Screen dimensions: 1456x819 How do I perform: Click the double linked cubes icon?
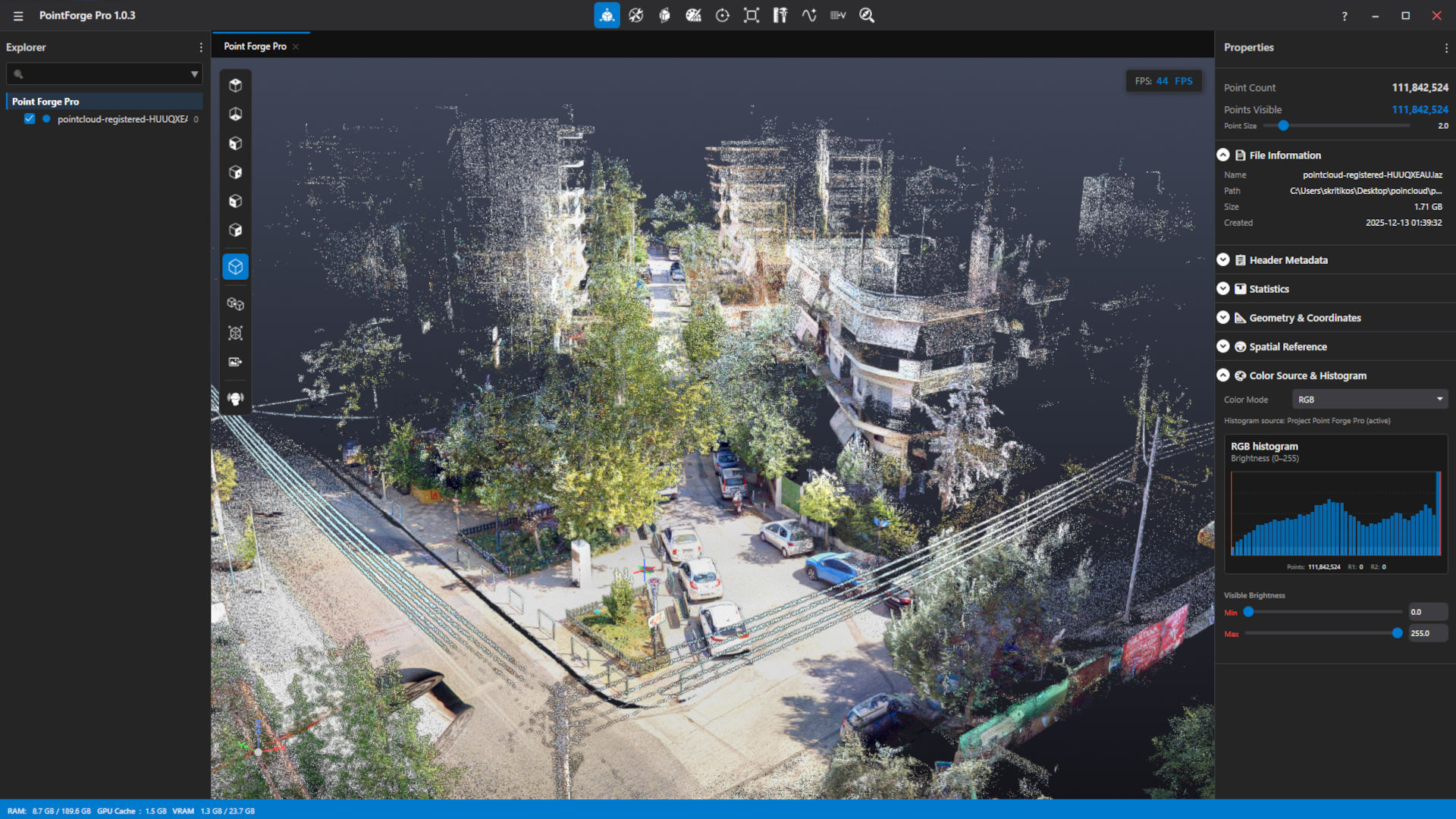[236, 304]
